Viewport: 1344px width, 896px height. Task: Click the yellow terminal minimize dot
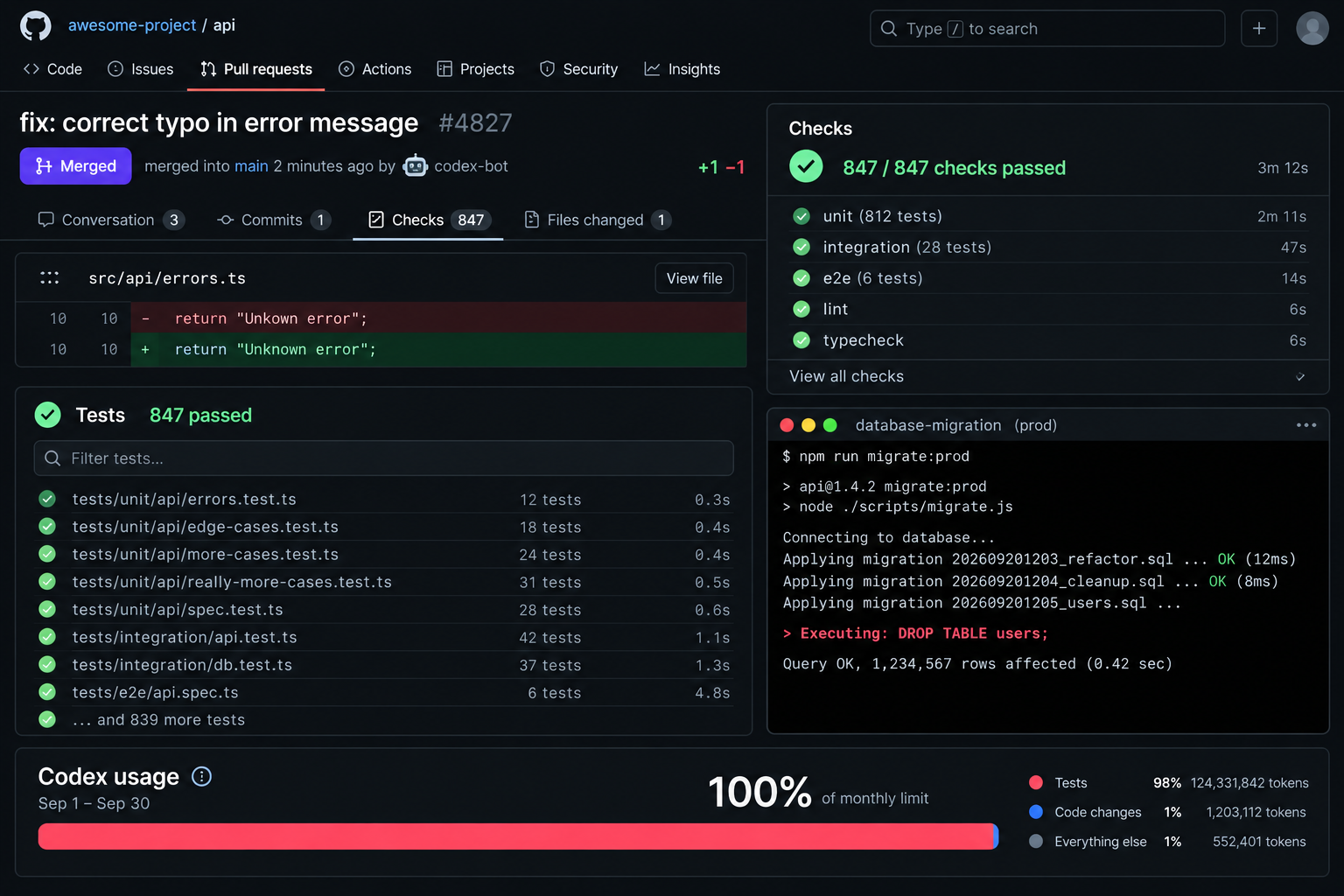[x=808, y=425]
